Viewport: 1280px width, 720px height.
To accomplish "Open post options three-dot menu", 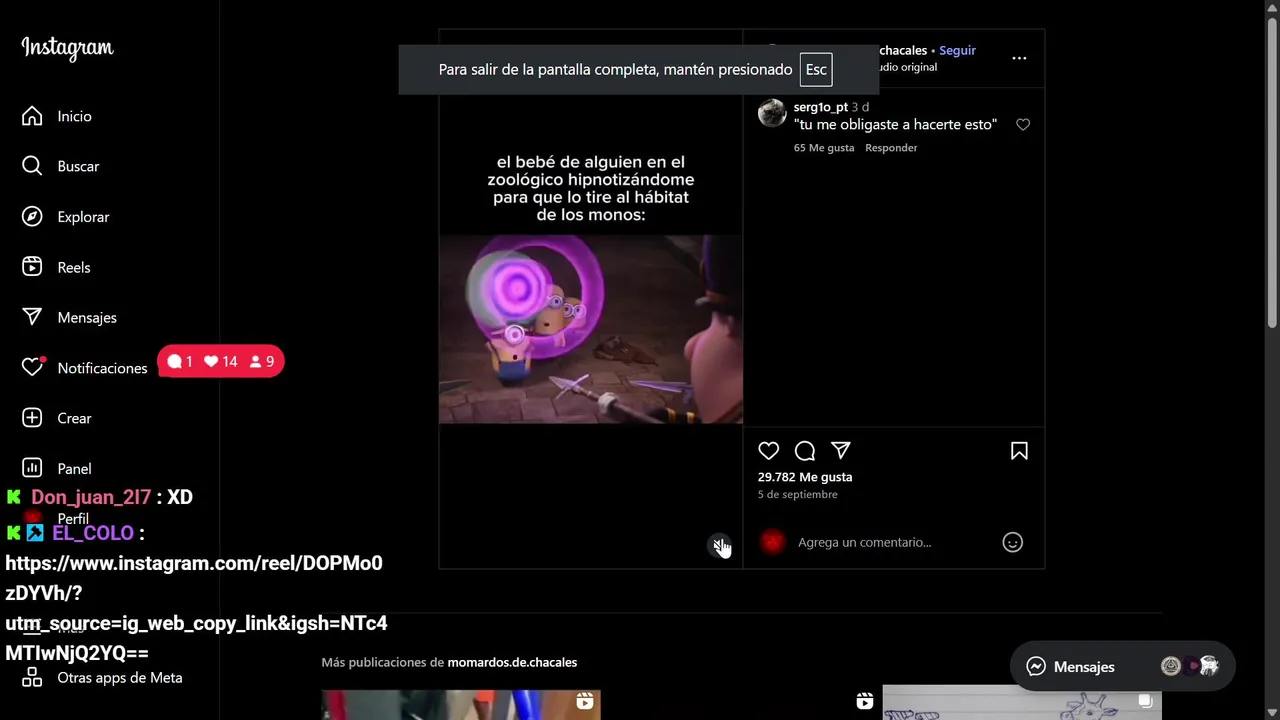I will [1019, 58].
